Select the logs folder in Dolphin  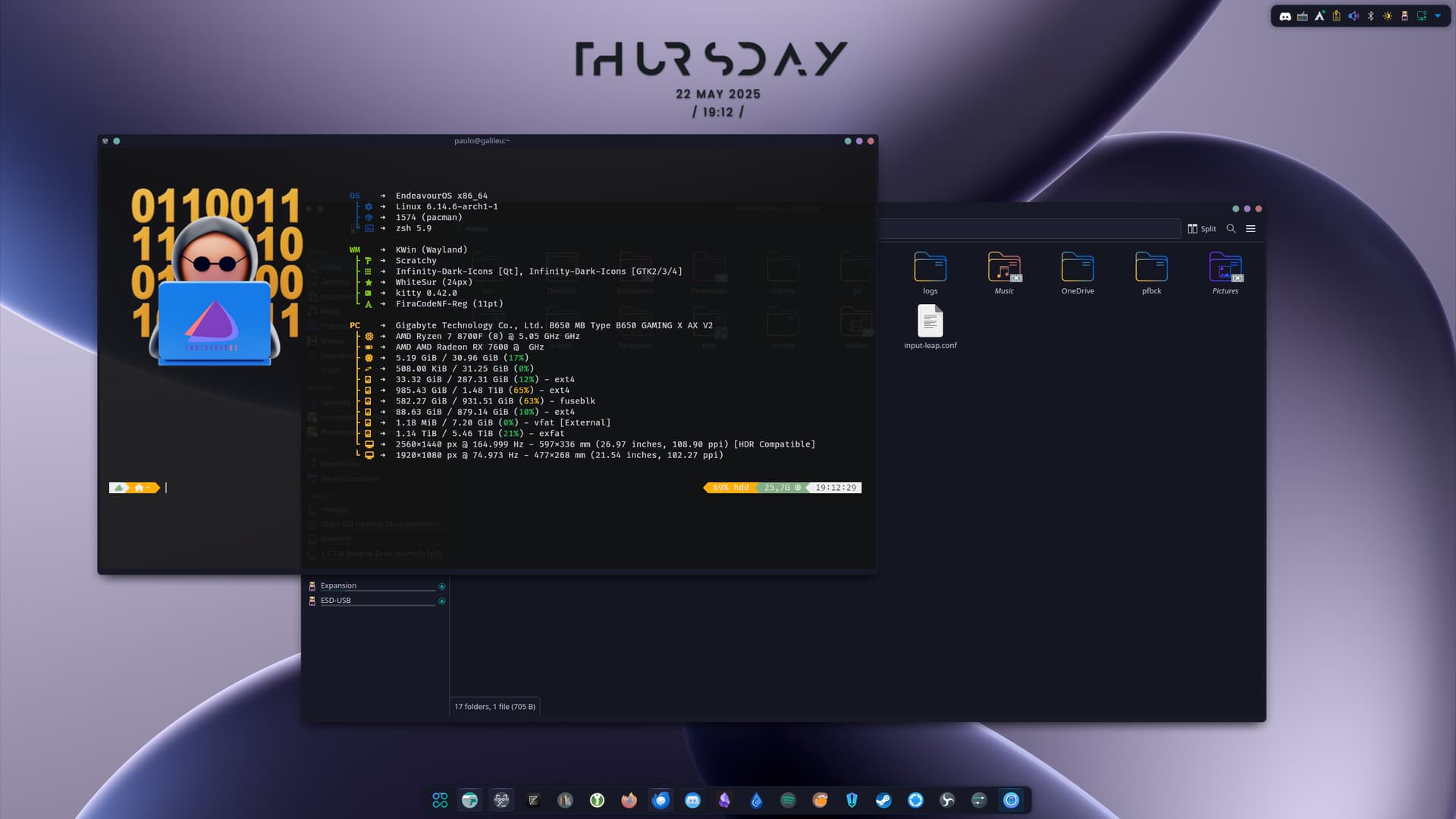(930, 273)
